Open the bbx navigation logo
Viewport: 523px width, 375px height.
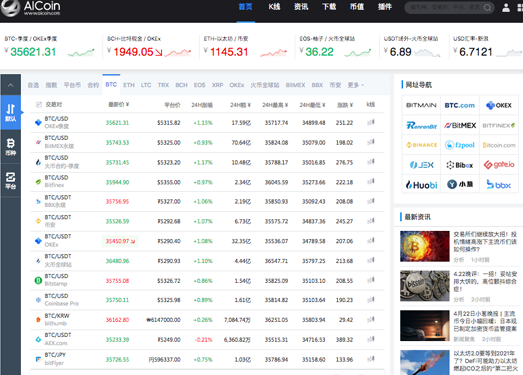click(x=499, y=184)
